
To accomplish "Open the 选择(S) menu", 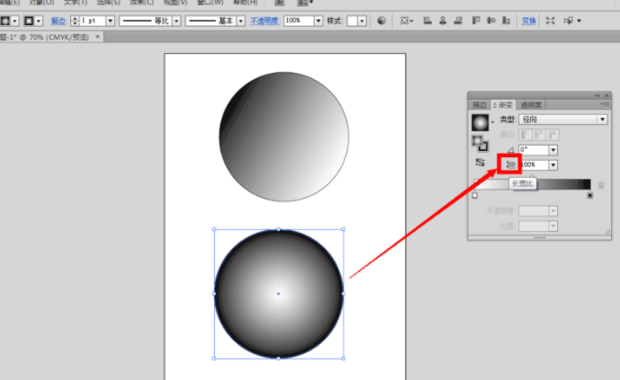I will click(108, 2).
